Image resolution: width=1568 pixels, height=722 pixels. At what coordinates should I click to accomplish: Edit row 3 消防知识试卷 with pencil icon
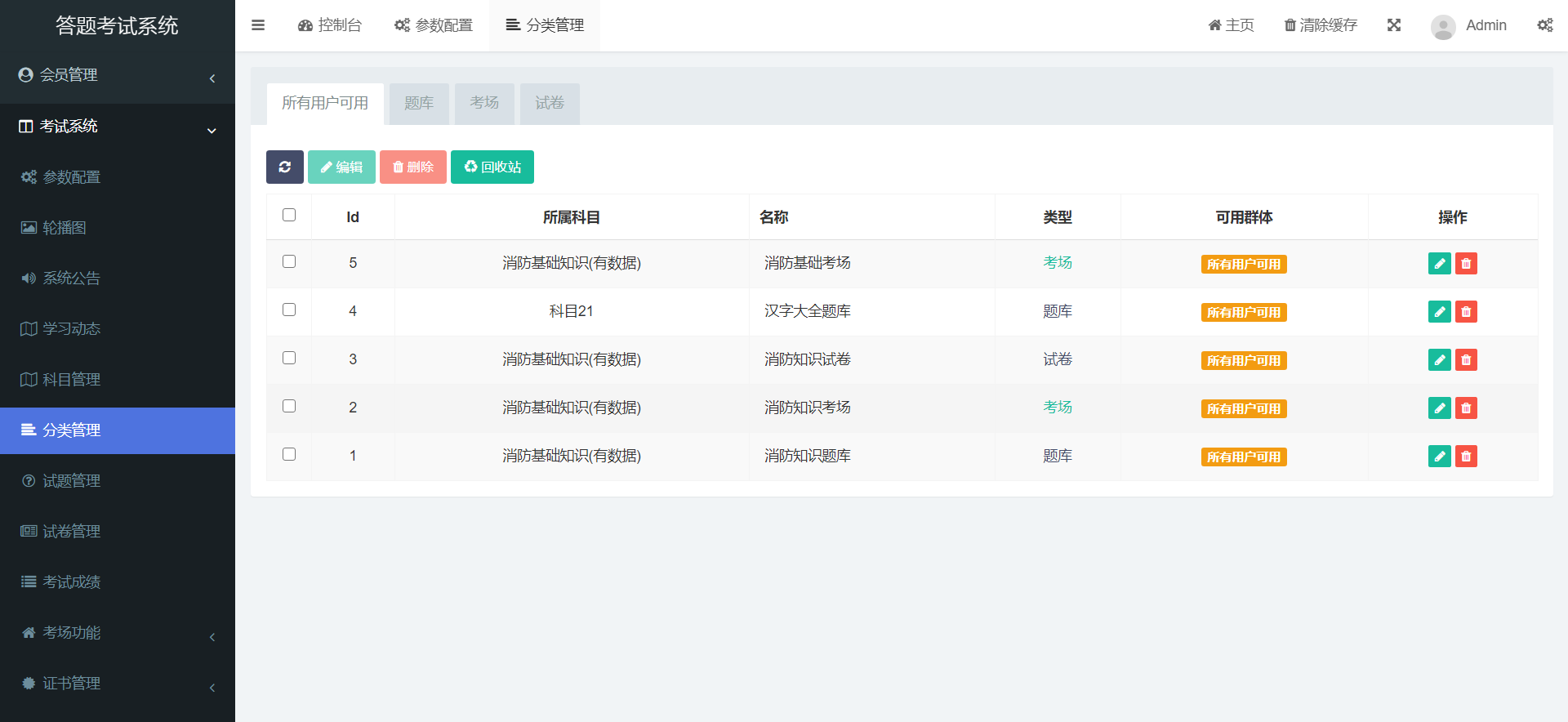coord(1440,360)
